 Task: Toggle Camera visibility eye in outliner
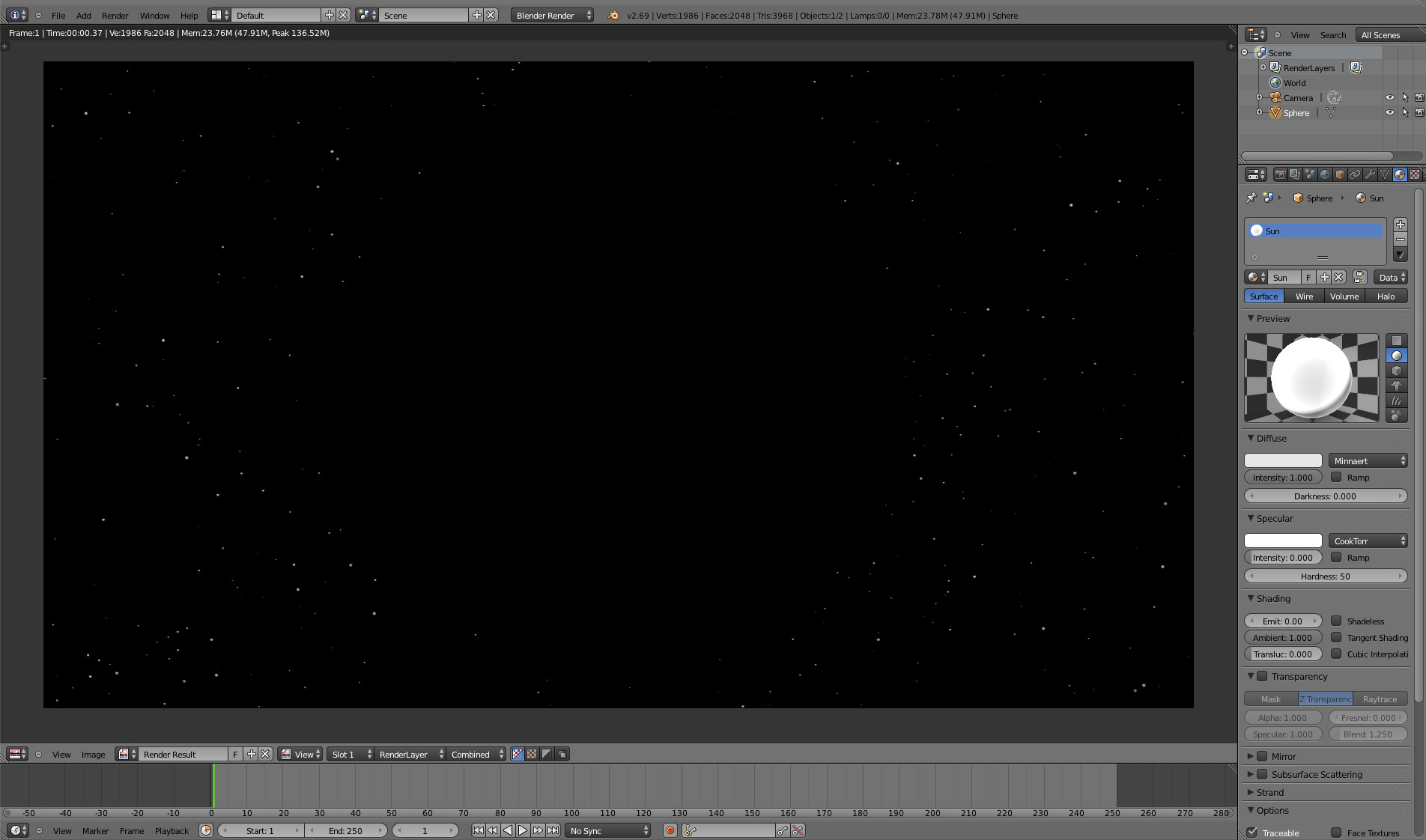click(x=1390, y=97)
